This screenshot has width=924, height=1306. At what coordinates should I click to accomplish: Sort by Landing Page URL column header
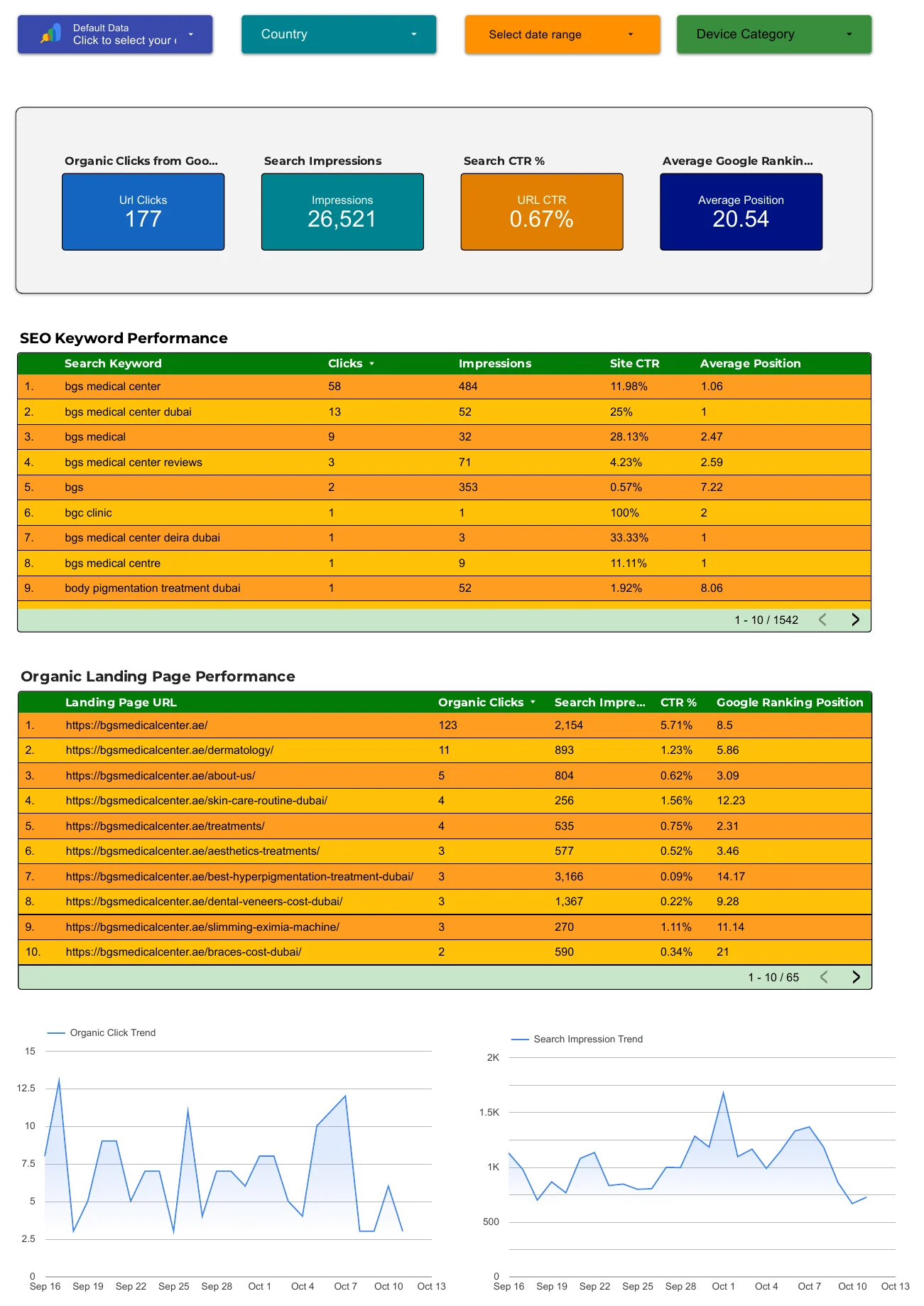(x=121, y=703)
